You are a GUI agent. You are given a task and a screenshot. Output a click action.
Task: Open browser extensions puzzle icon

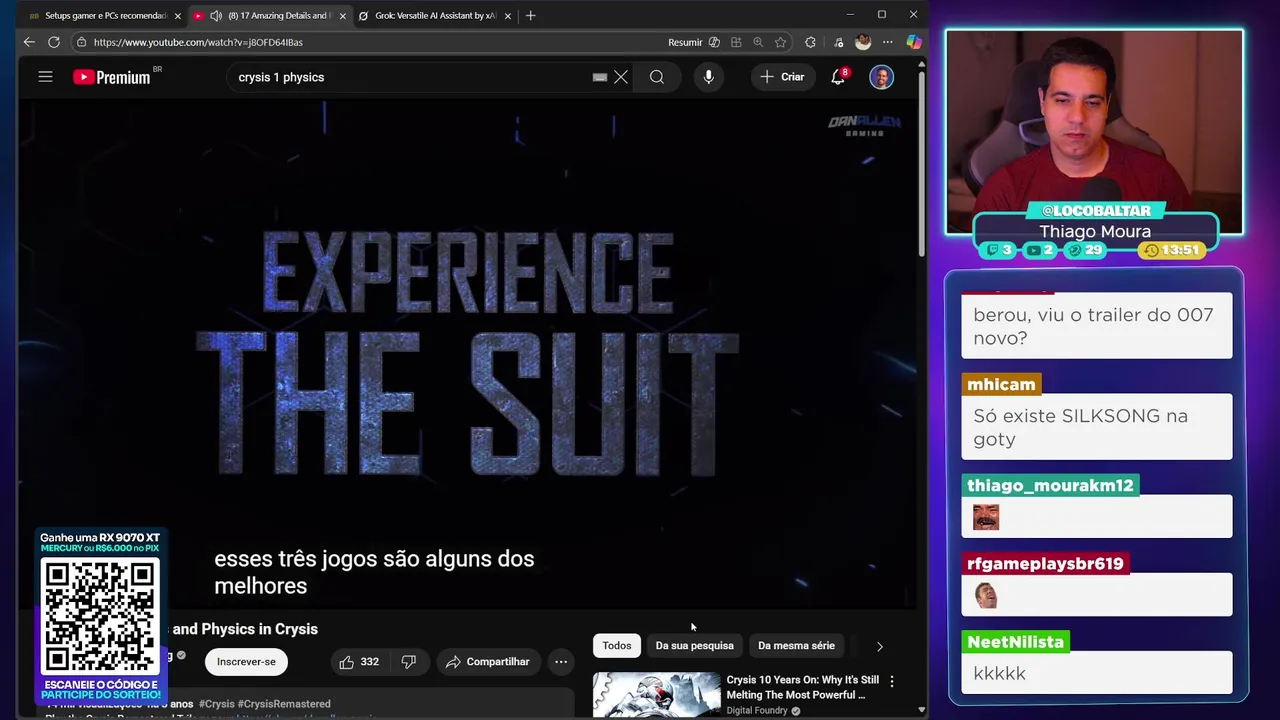click(810, 42)
